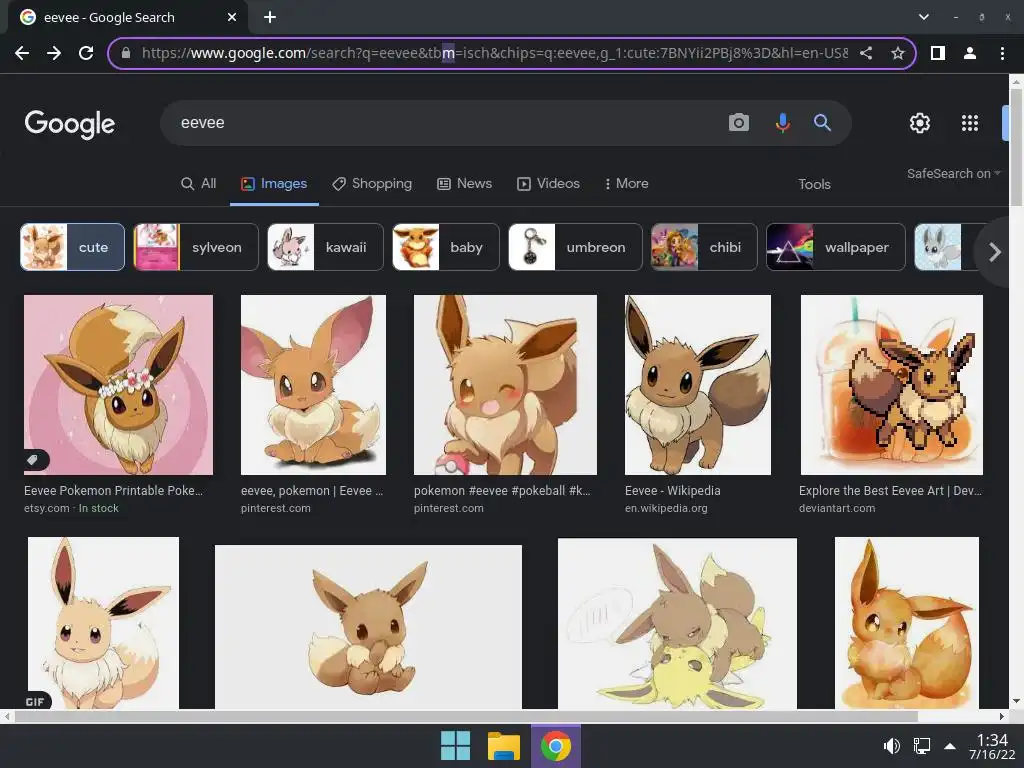Open the eevee on Jolteon image
Viewport: 1024px width, 768px height.
tap(677, 623)
